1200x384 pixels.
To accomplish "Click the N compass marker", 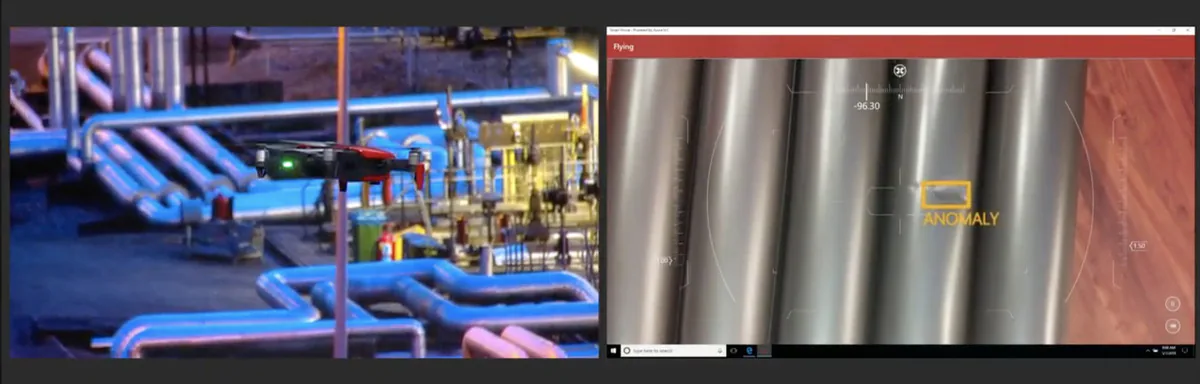I will click(x=900, y=97).
